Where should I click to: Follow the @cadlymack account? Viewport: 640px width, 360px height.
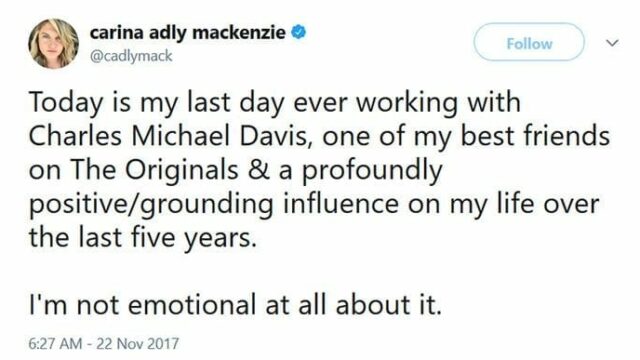pyautogui.click(x=529, y=42)
